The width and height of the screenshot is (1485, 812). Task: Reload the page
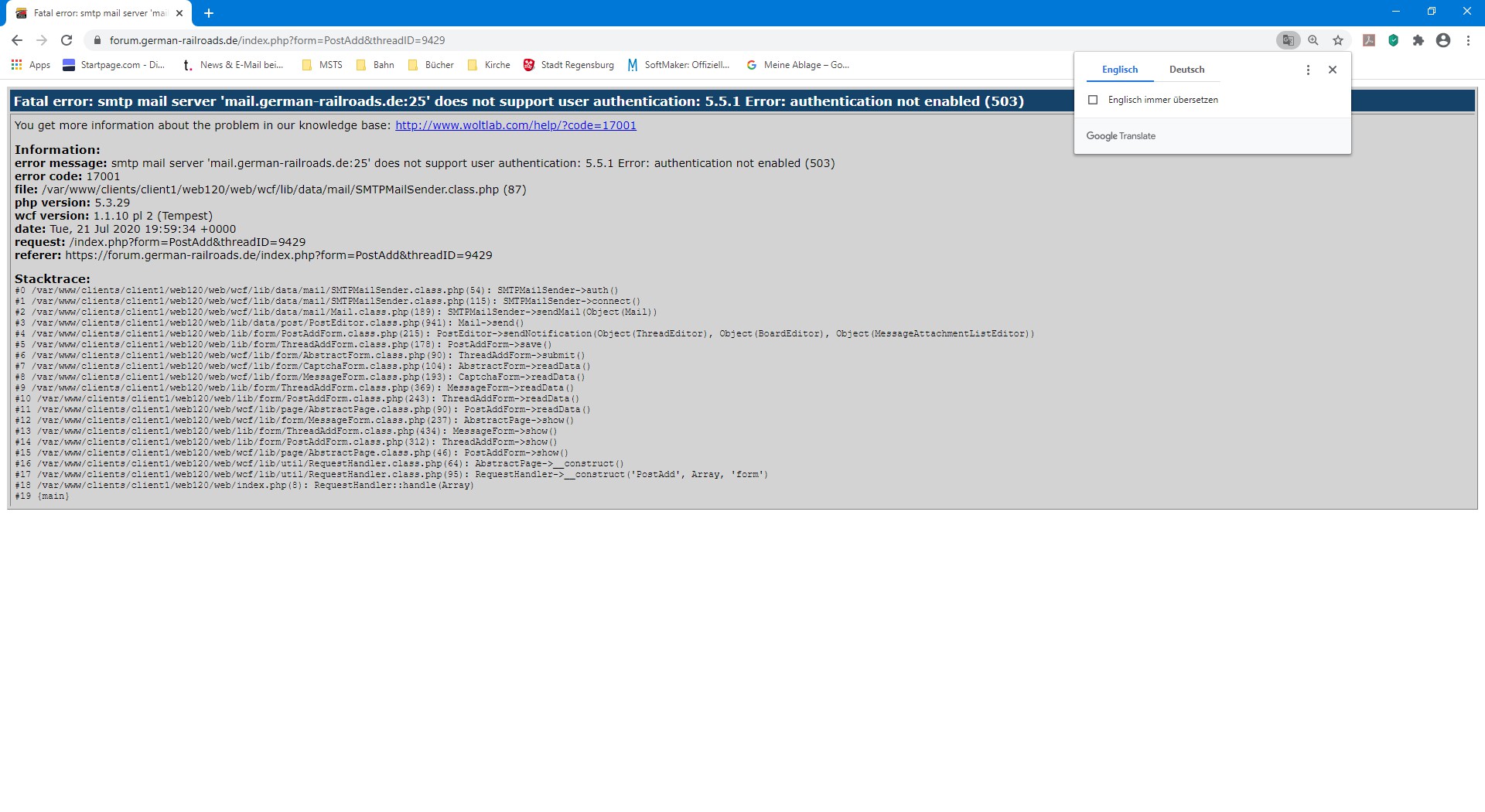coord(67,40)
